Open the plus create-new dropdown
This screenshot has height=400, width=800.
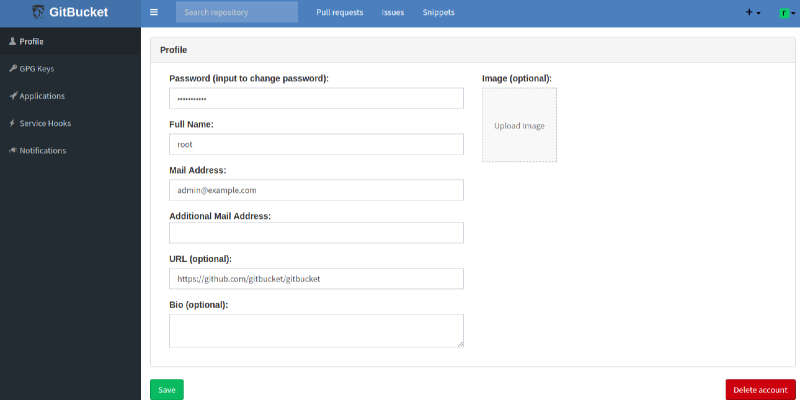[x=752, y=13]
